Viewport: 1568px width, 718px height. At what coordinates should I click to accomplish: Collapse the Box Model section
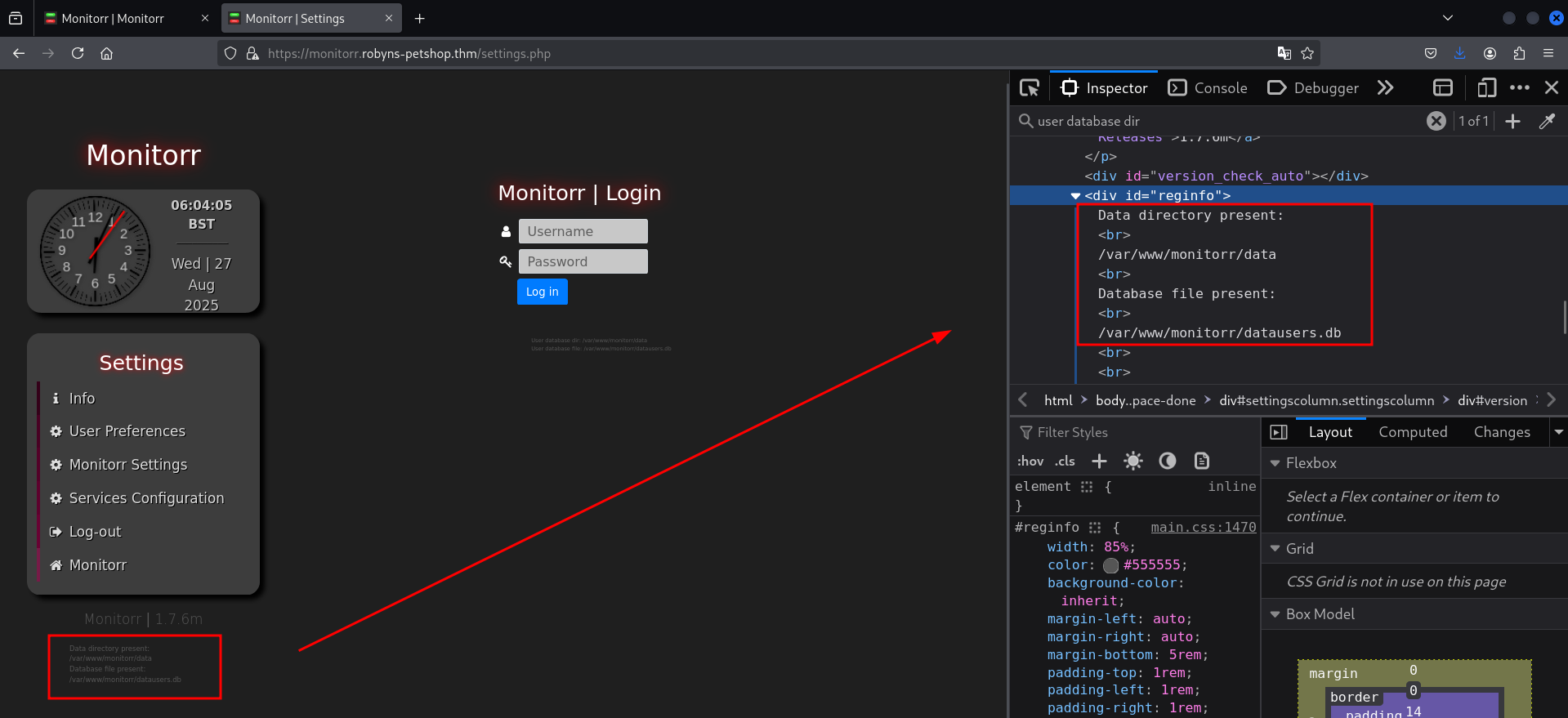(1275, 614)
